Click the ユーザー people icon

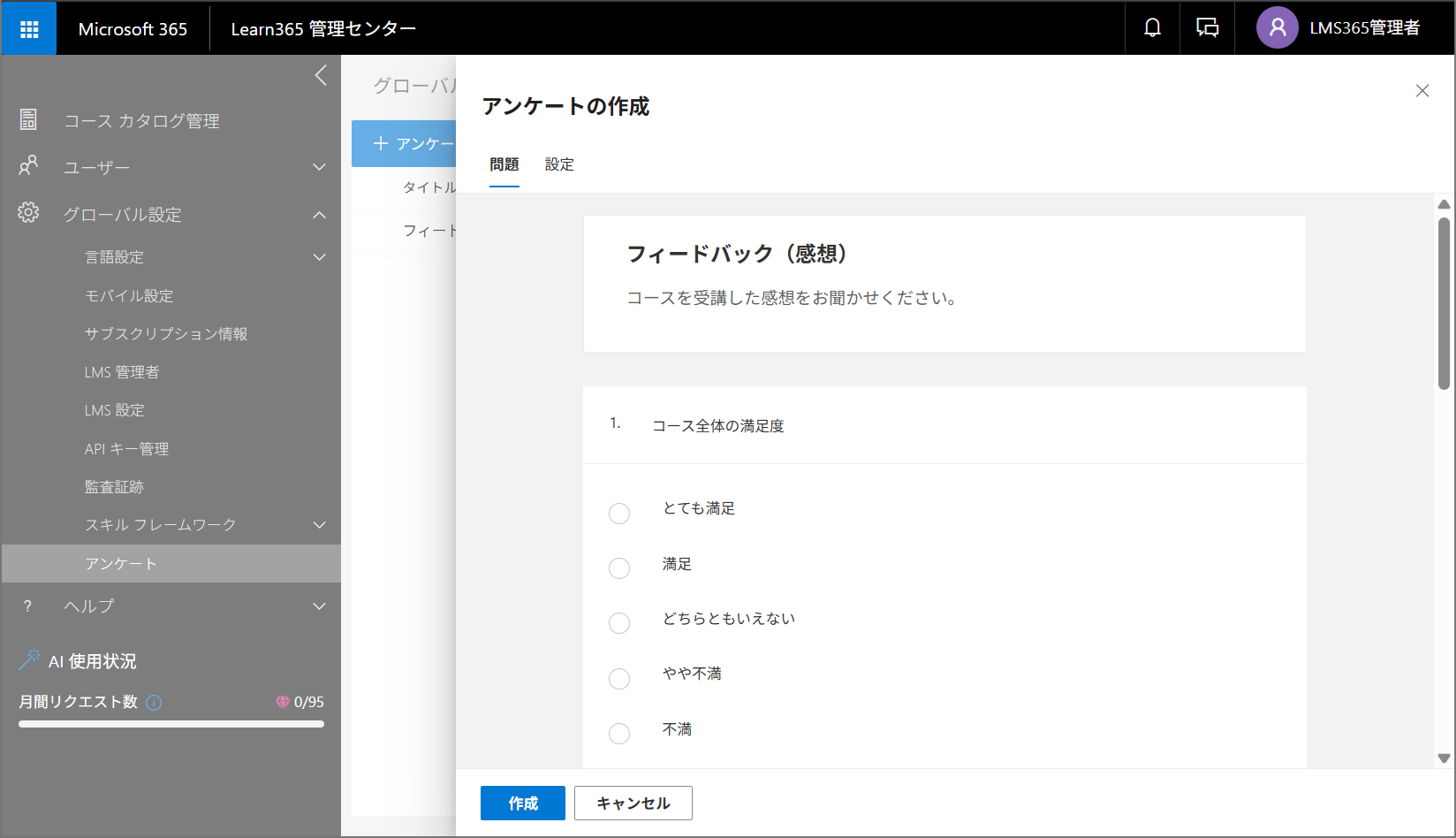point(28,166)
